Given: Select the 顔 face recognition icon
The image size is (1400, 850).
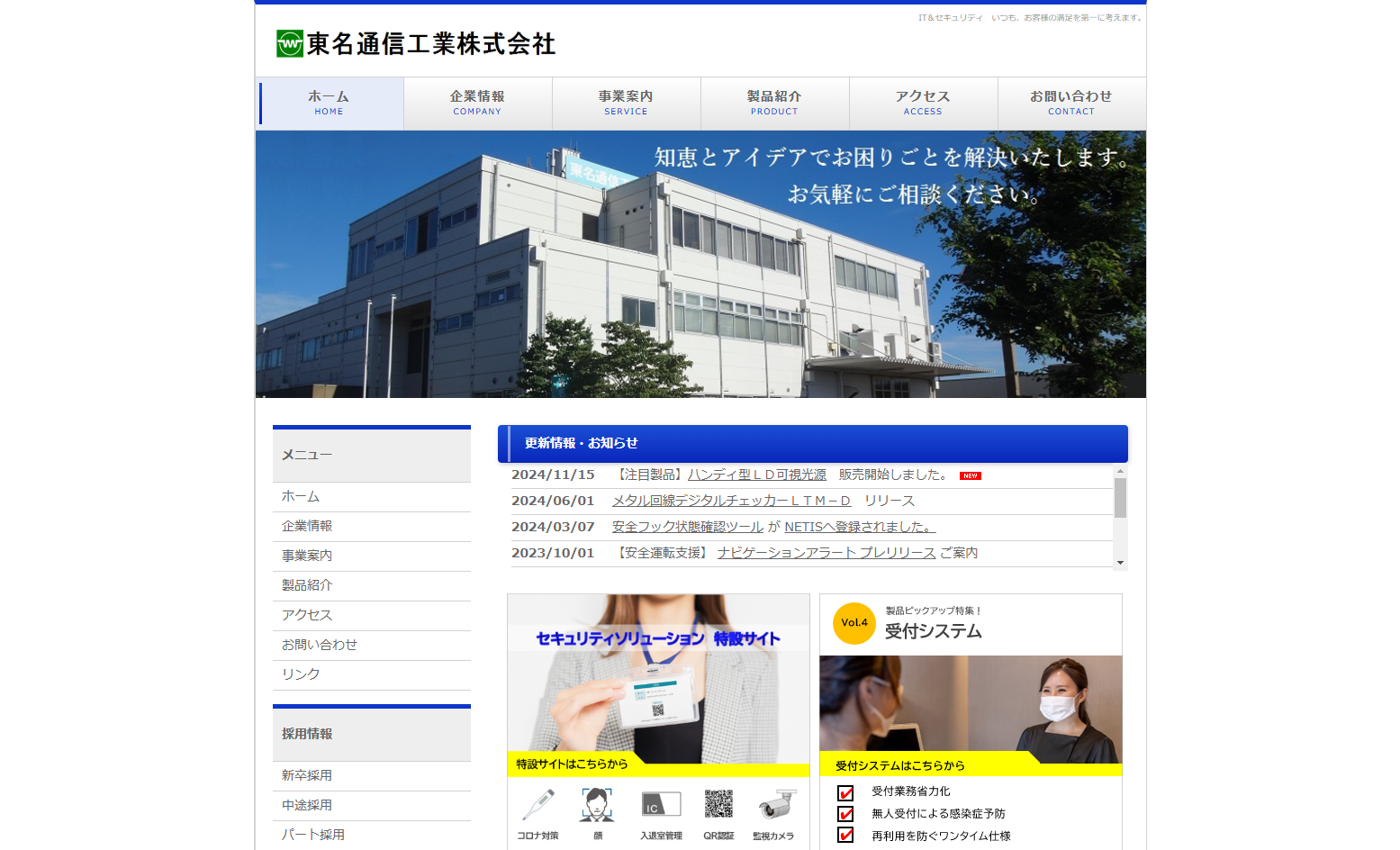Looking at the screenshot, I should [x=597, y=805].
